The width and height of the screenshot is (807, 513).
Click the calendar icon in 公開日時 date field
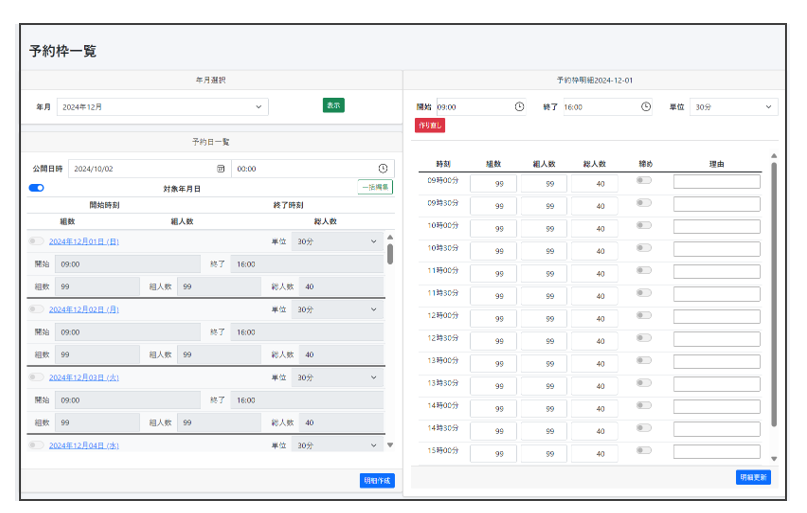click(221, 169)
